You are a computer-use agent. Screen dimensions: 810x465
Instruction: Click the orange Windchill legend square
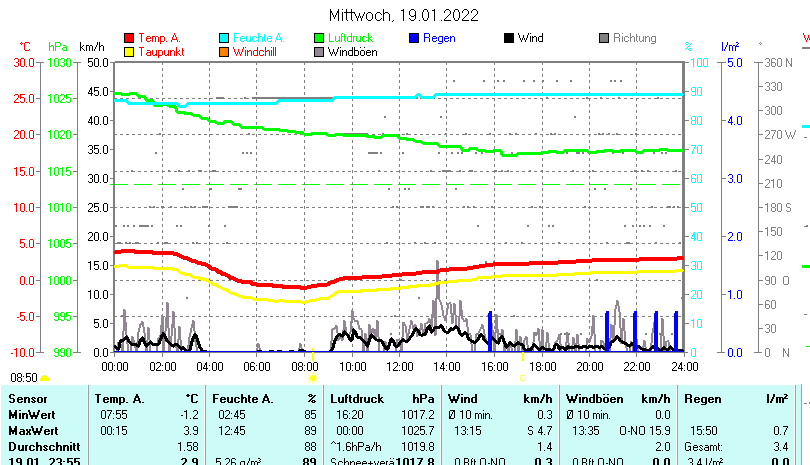225,52
